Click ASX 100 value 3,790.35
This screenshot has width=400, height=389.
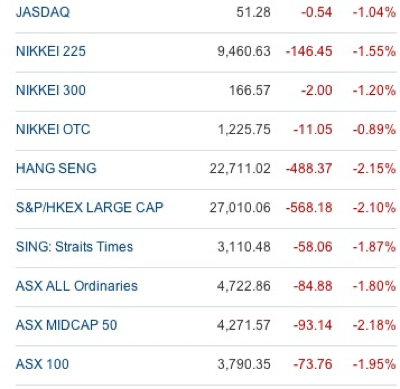(x=244, y=364)
